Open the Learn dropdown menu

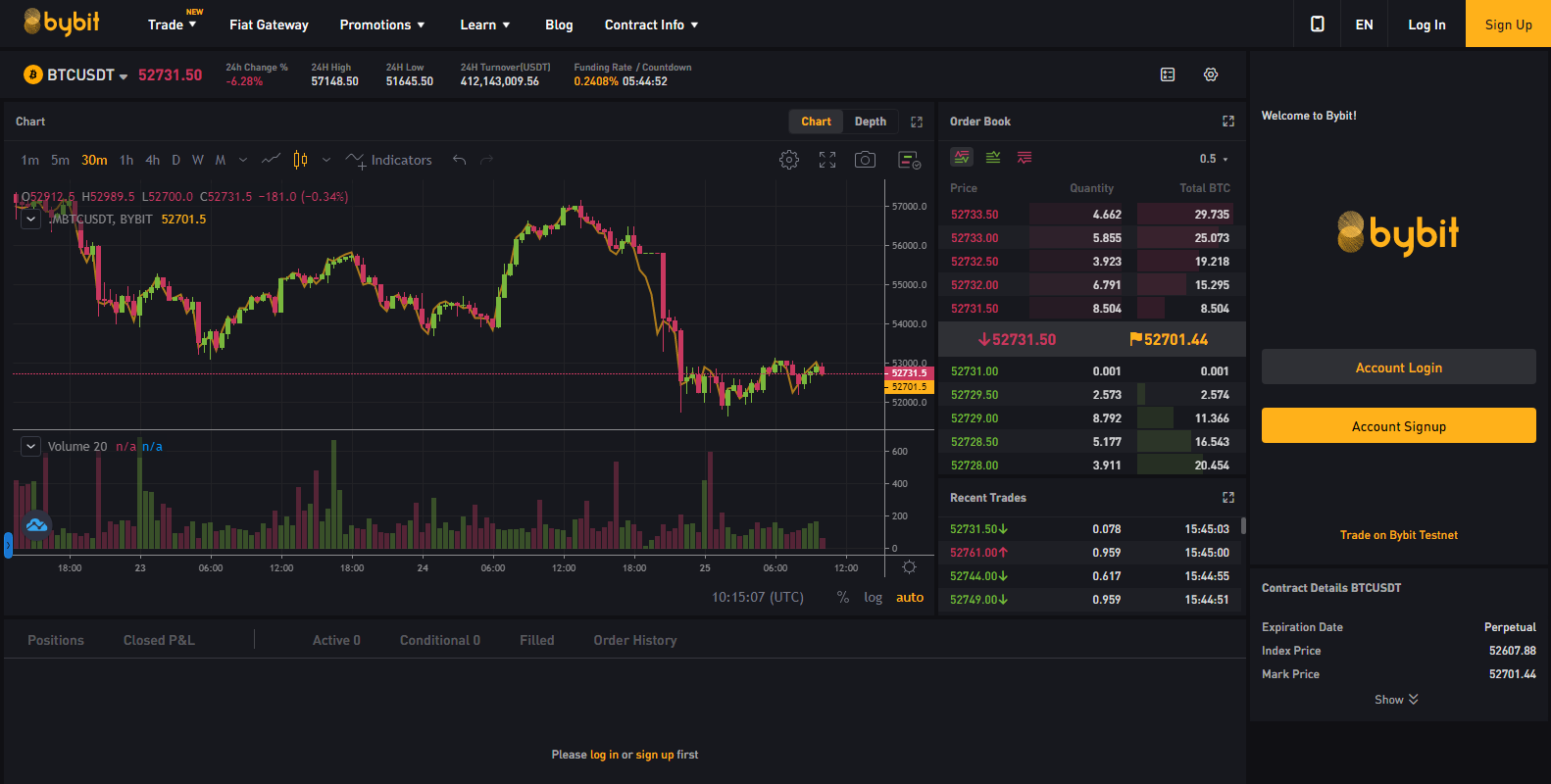point(485,24)
